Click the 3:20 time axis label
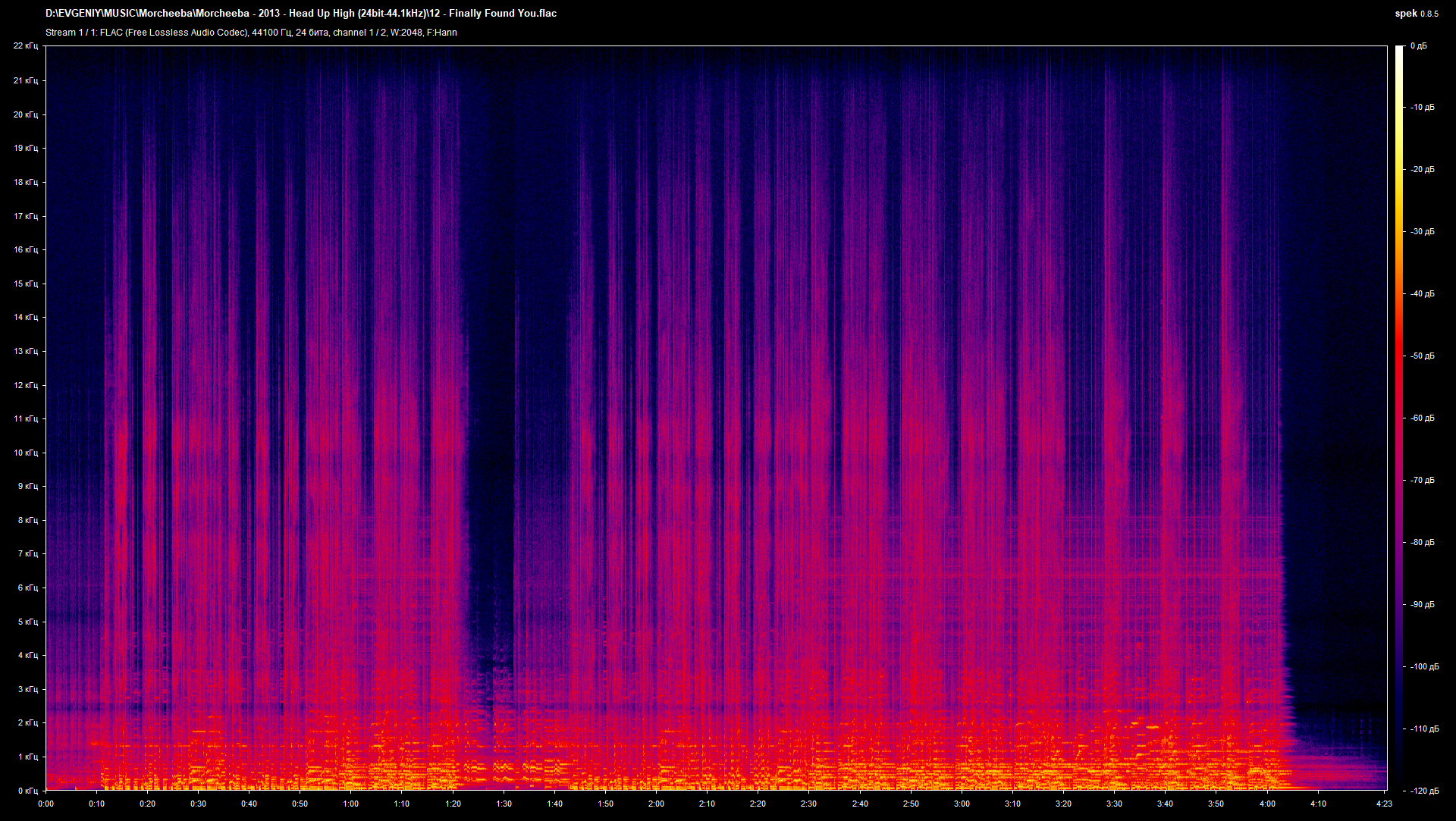Screen dimensions: 1456x821 click(1063, 804)
